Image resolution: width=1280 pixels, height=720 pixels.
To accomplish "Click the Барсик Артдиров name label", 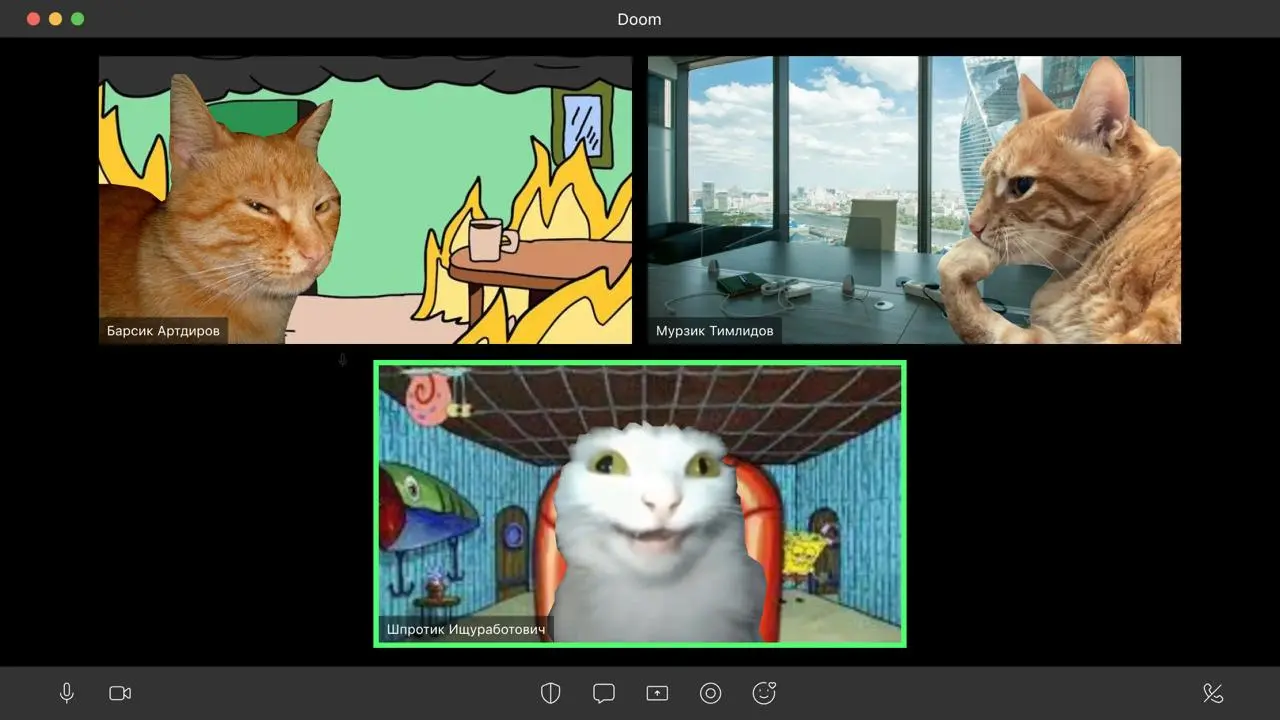I will (163, 331).
